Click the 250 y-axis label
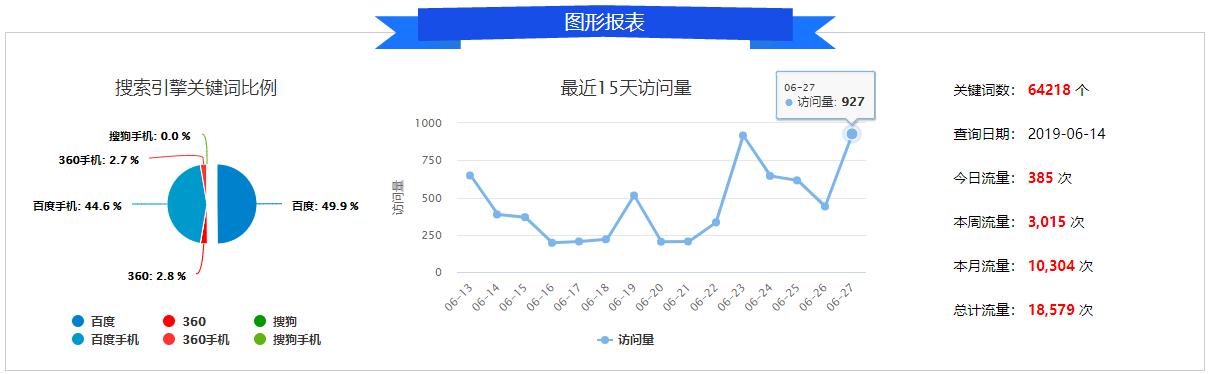The image size is (1210, 374). coord(431,235)
